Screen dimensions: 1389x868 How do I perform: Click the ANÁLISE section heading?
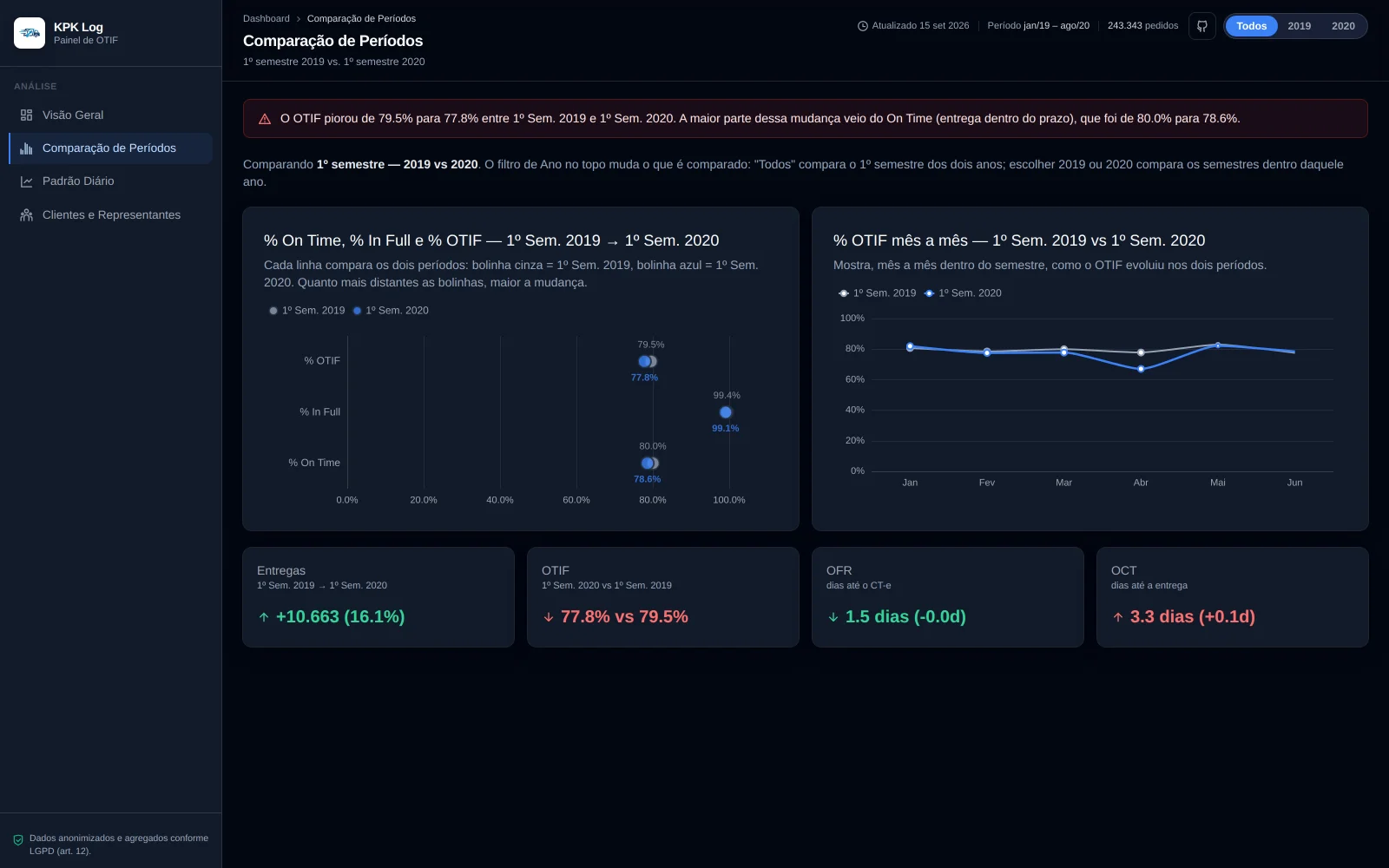pos(36,87)
